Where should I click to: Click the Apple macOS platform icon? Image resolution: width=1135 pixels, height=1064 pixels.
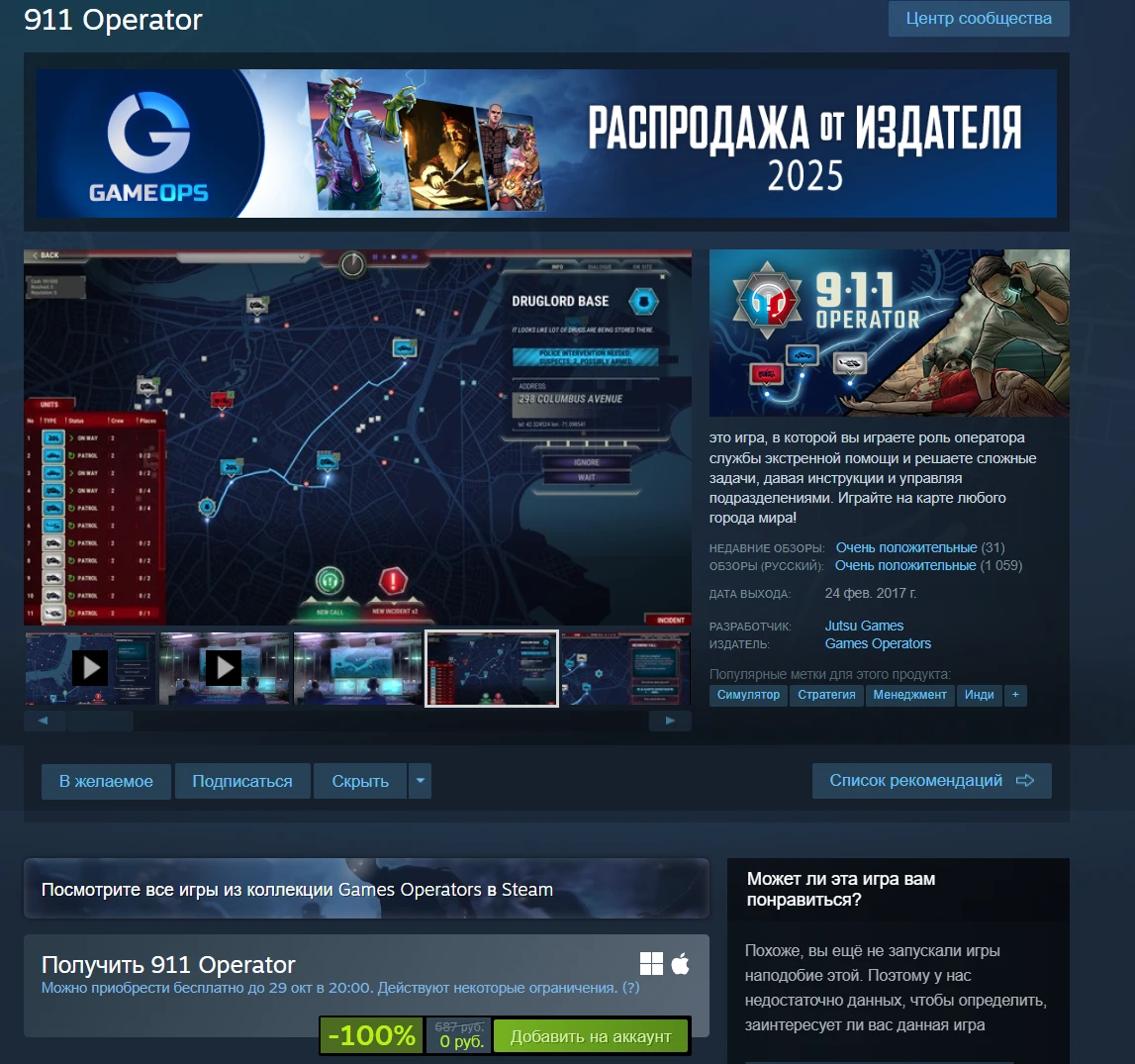coord(680,963)
